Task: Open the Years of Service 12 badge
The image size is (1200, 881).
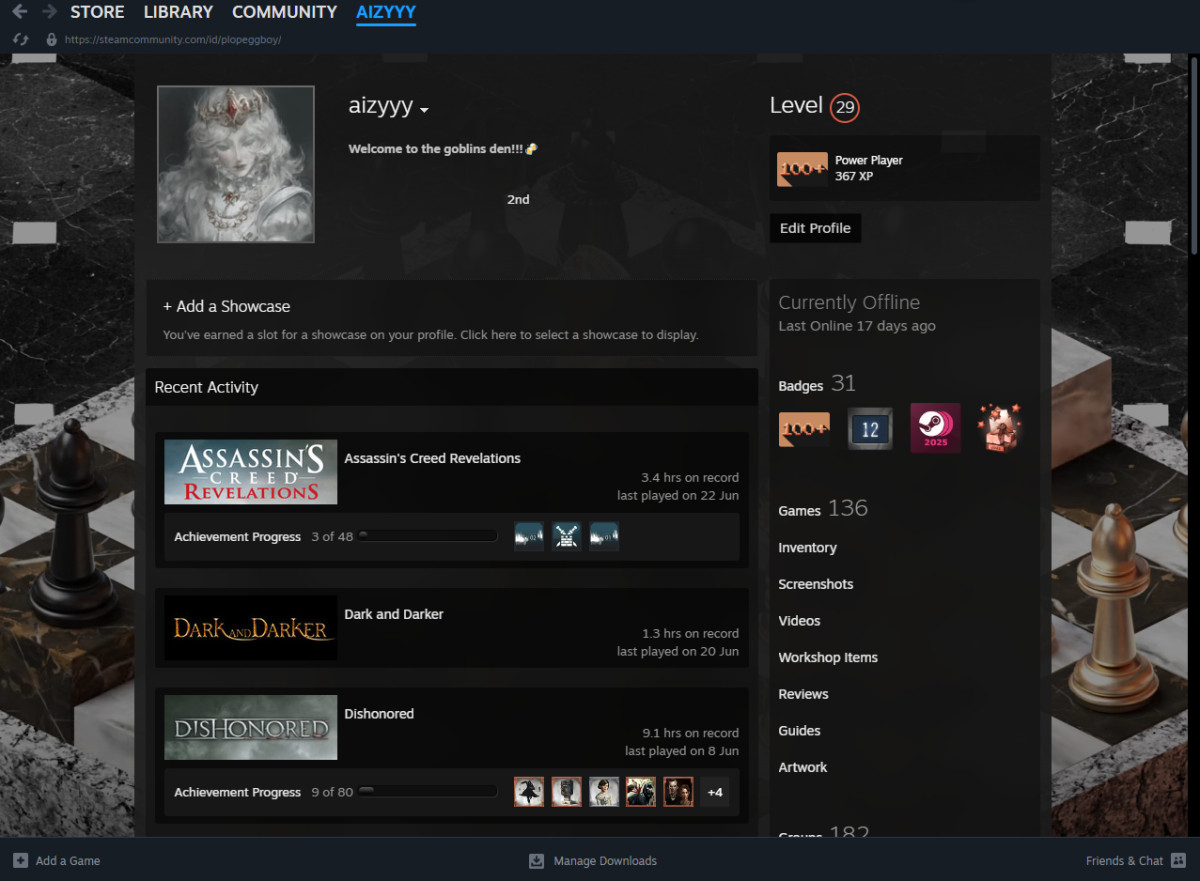Action: tap(870, 428)
